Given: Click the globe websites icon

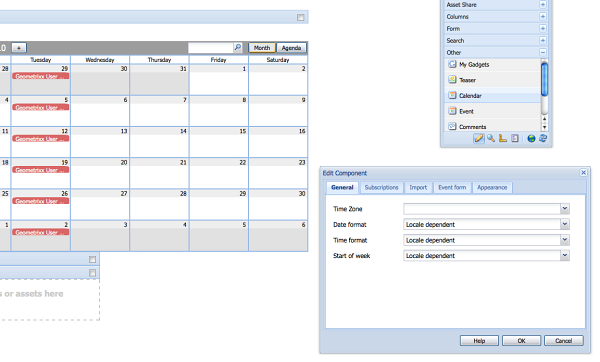Looking at the screenshot, I should click(x=531, y=139).
